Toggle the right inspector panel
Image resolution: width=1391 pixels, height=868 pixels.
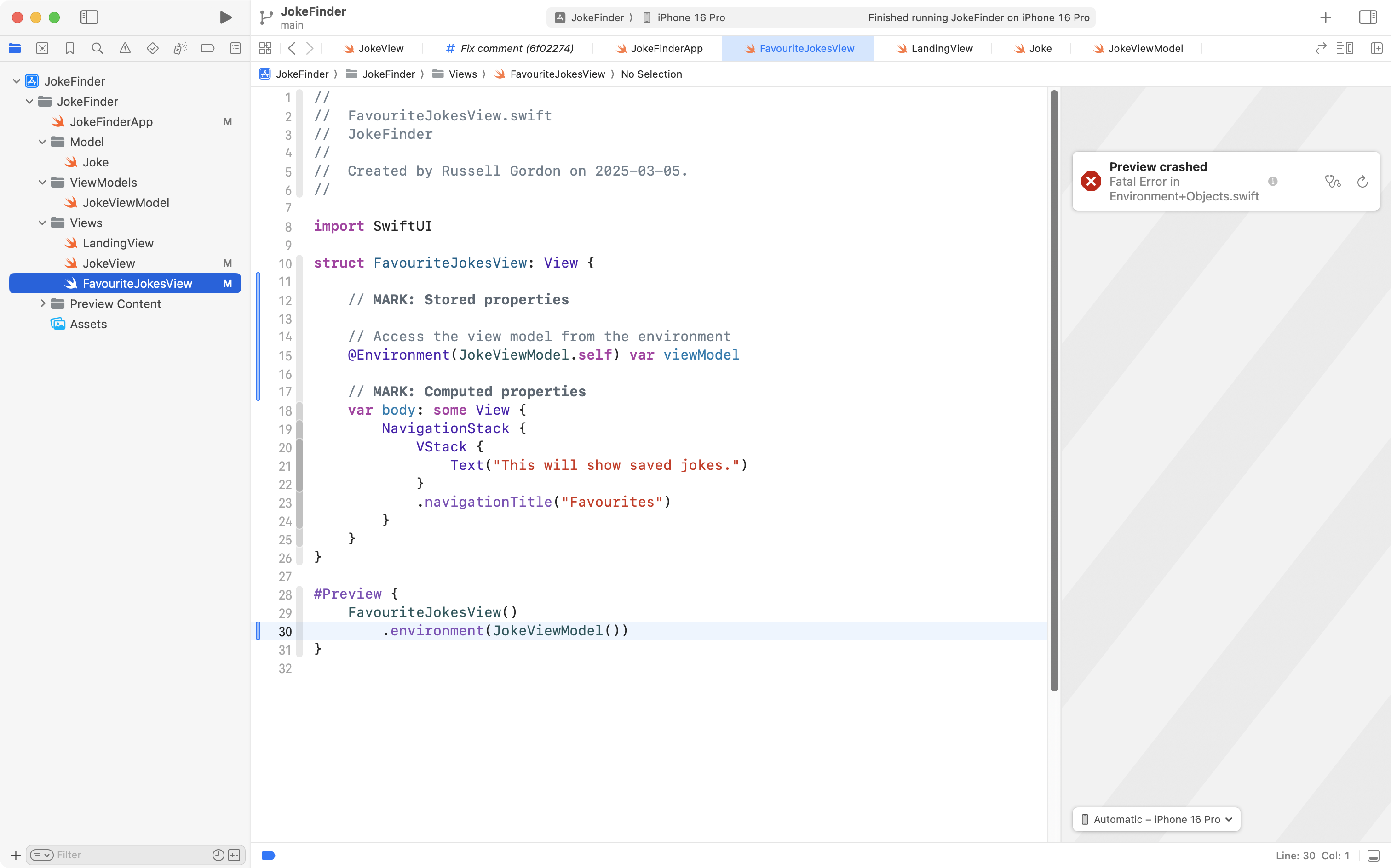[1368, 17]
